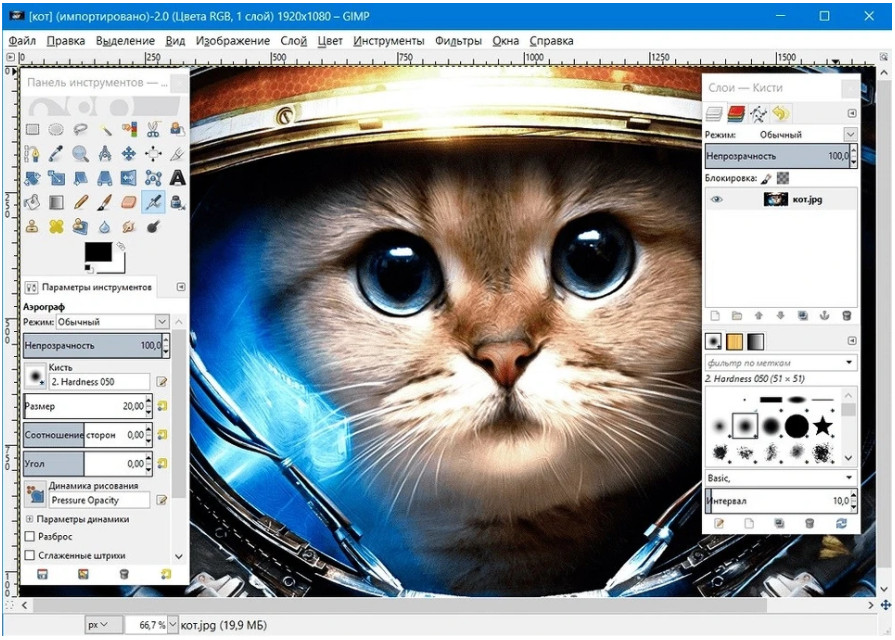Adjust the Размер brush size slider
The height and width of the screenshot is (640, 895).
tap(84, 406)
